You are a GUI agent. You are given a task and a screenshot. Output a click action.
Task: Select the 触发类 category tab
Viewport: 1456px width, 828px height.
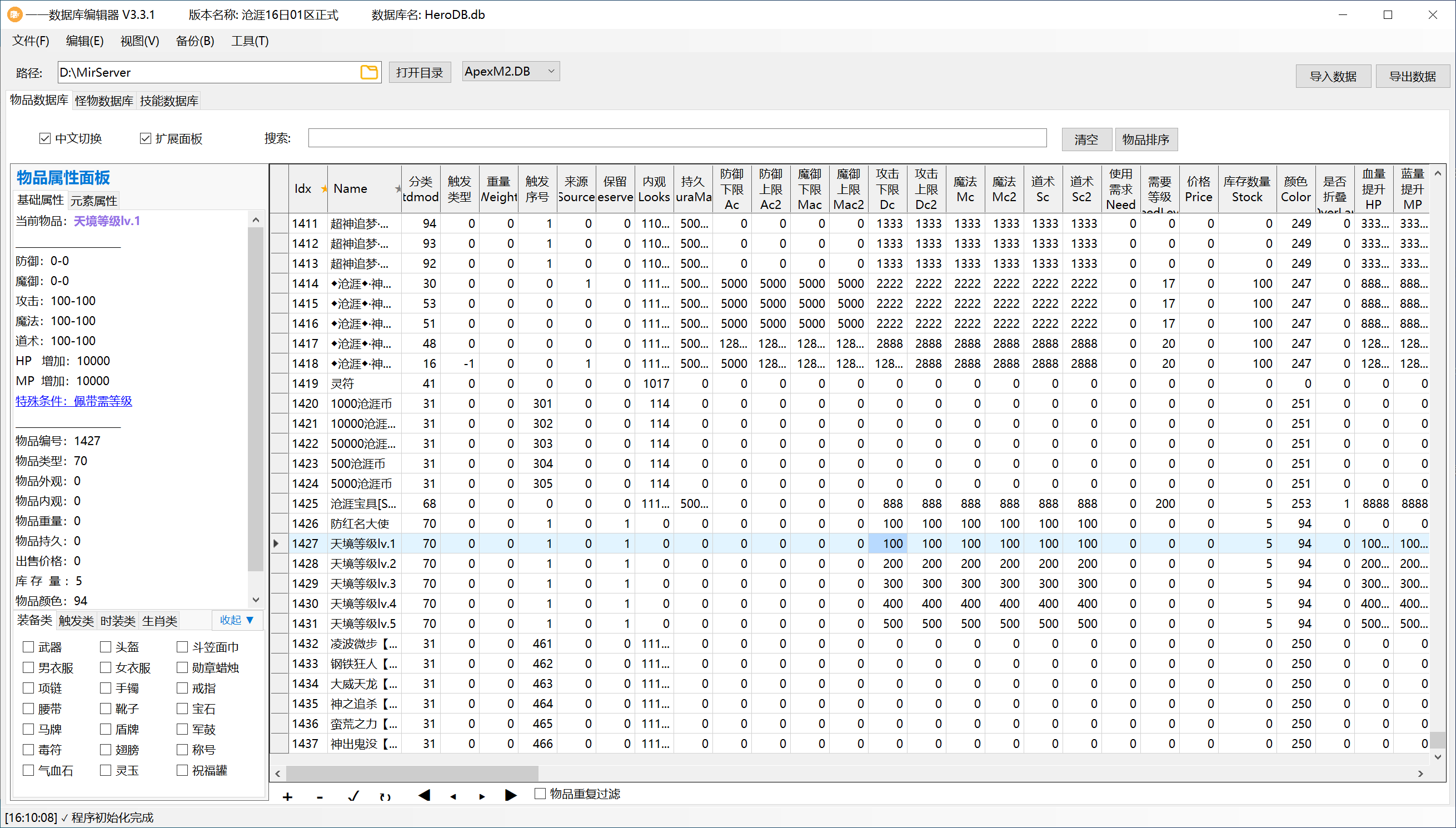tap(76, 620)
